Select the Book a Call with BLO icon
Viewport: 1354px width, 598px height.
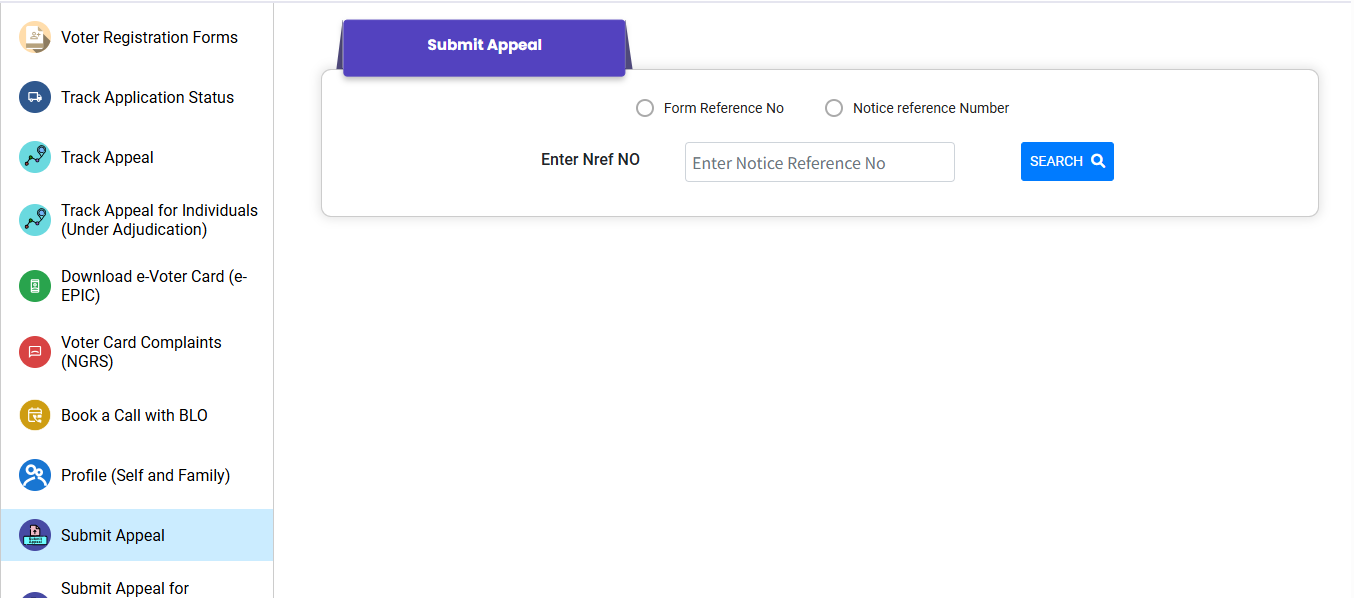[x=35, y=415]
